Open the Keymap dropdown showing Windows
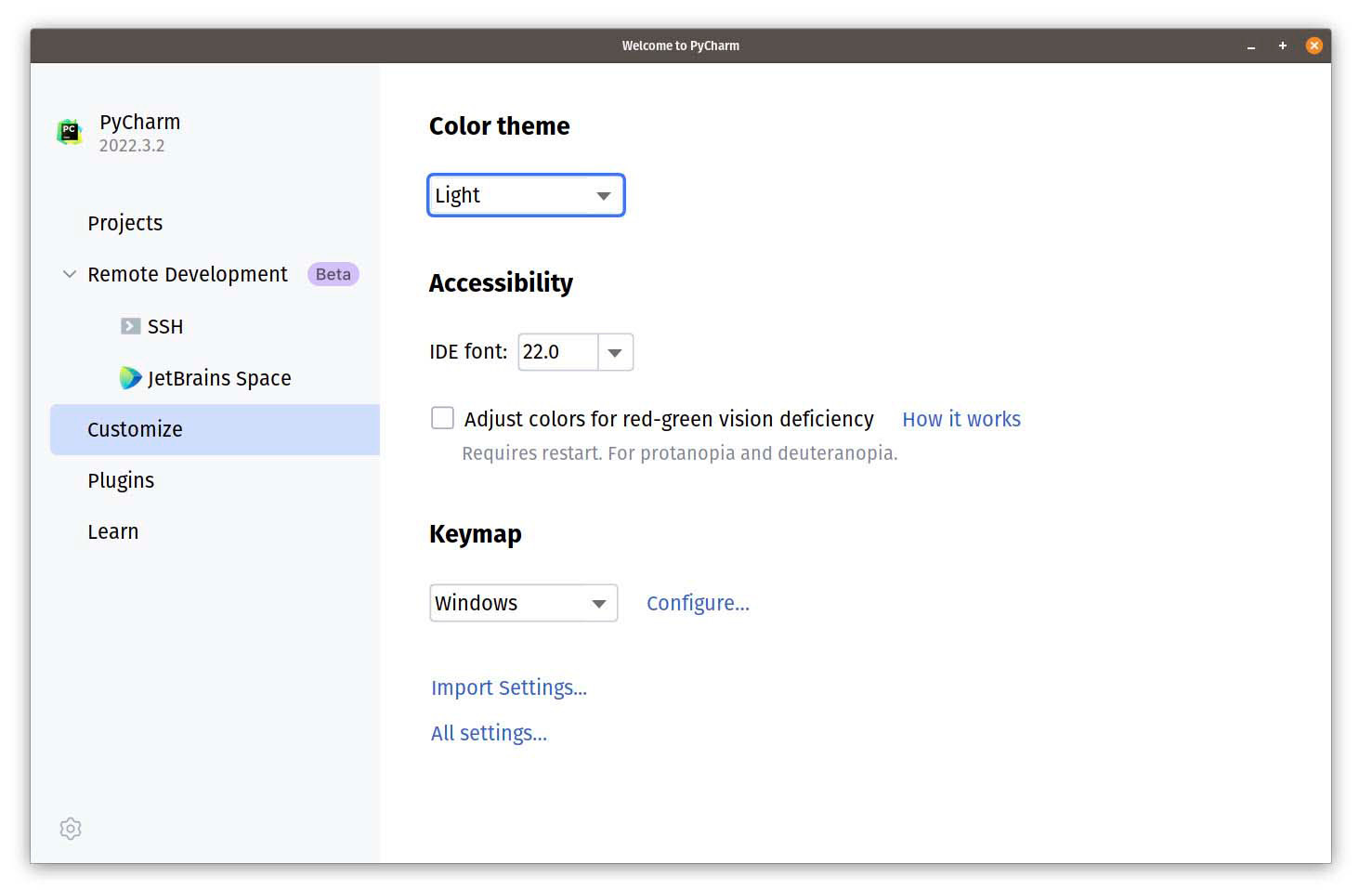 pos(524,603)
